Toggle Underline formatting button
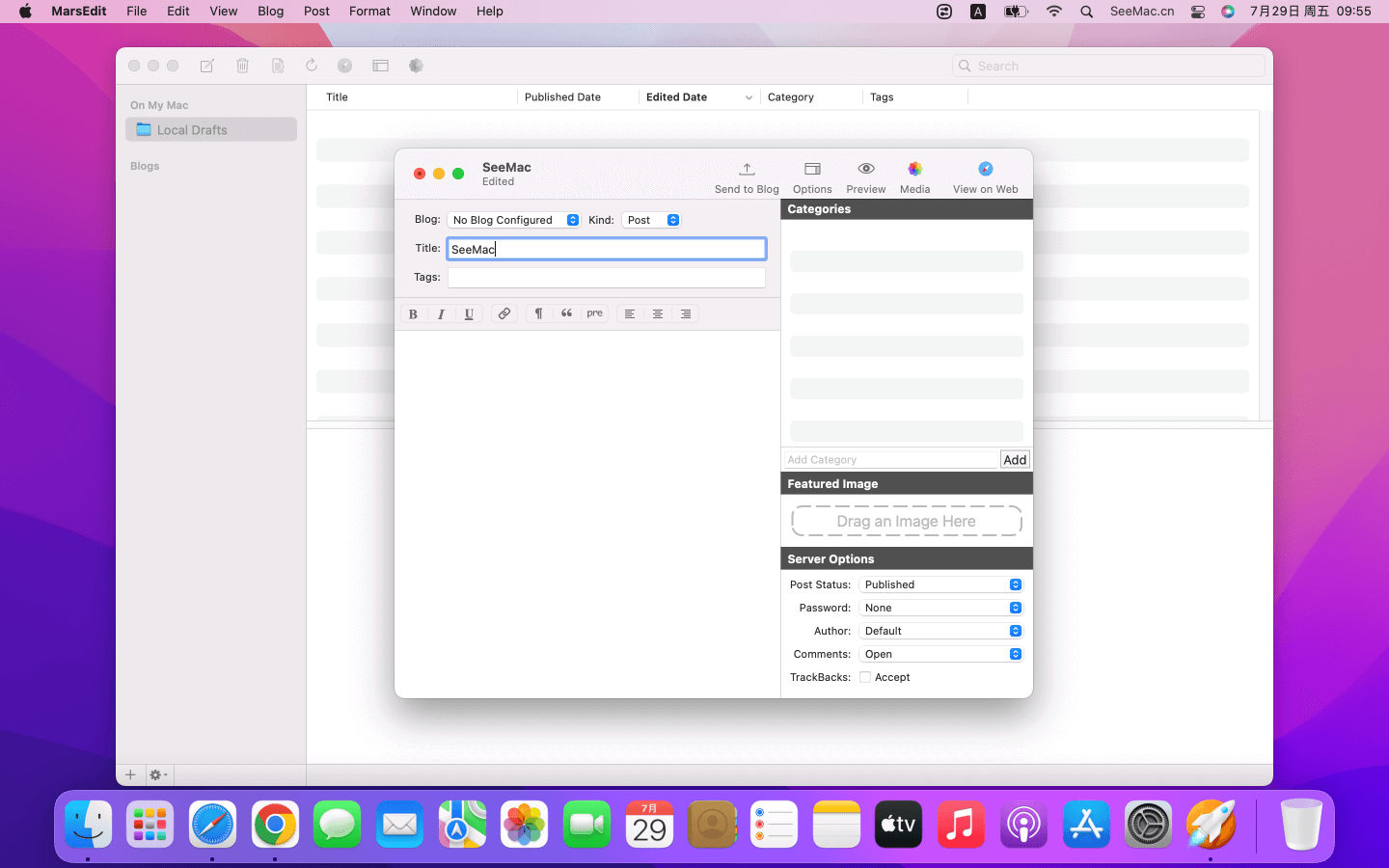1389x868 pixels. tap(469, 314)
